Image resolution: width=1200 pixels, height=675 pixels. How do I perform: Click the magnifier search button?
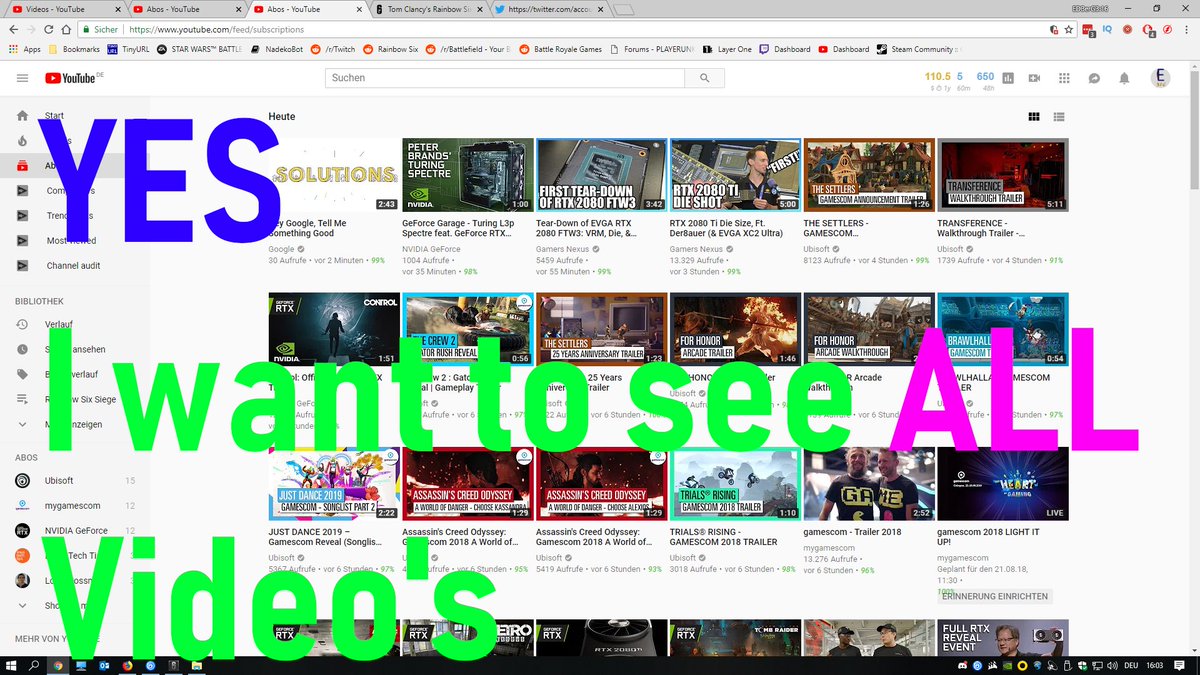pos(706,78)
